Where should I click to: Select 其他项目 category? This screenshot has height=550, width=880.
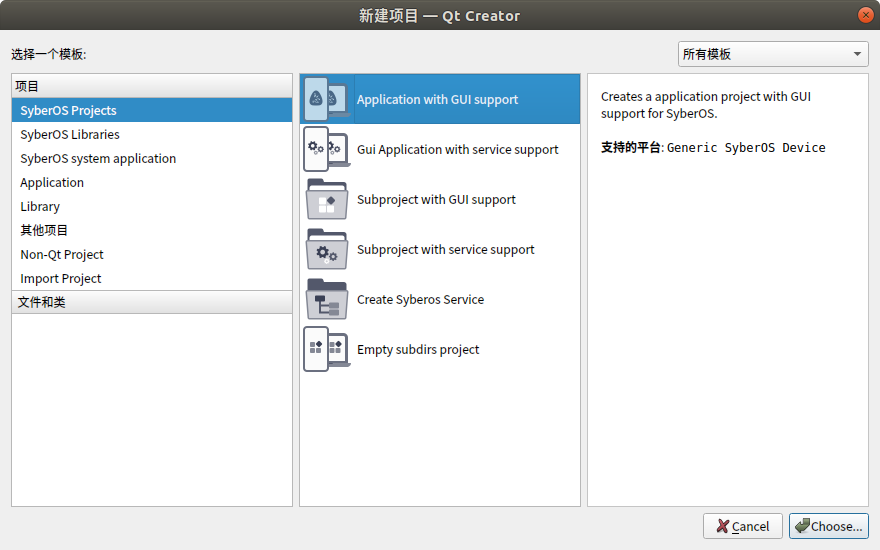click(44, 230)
